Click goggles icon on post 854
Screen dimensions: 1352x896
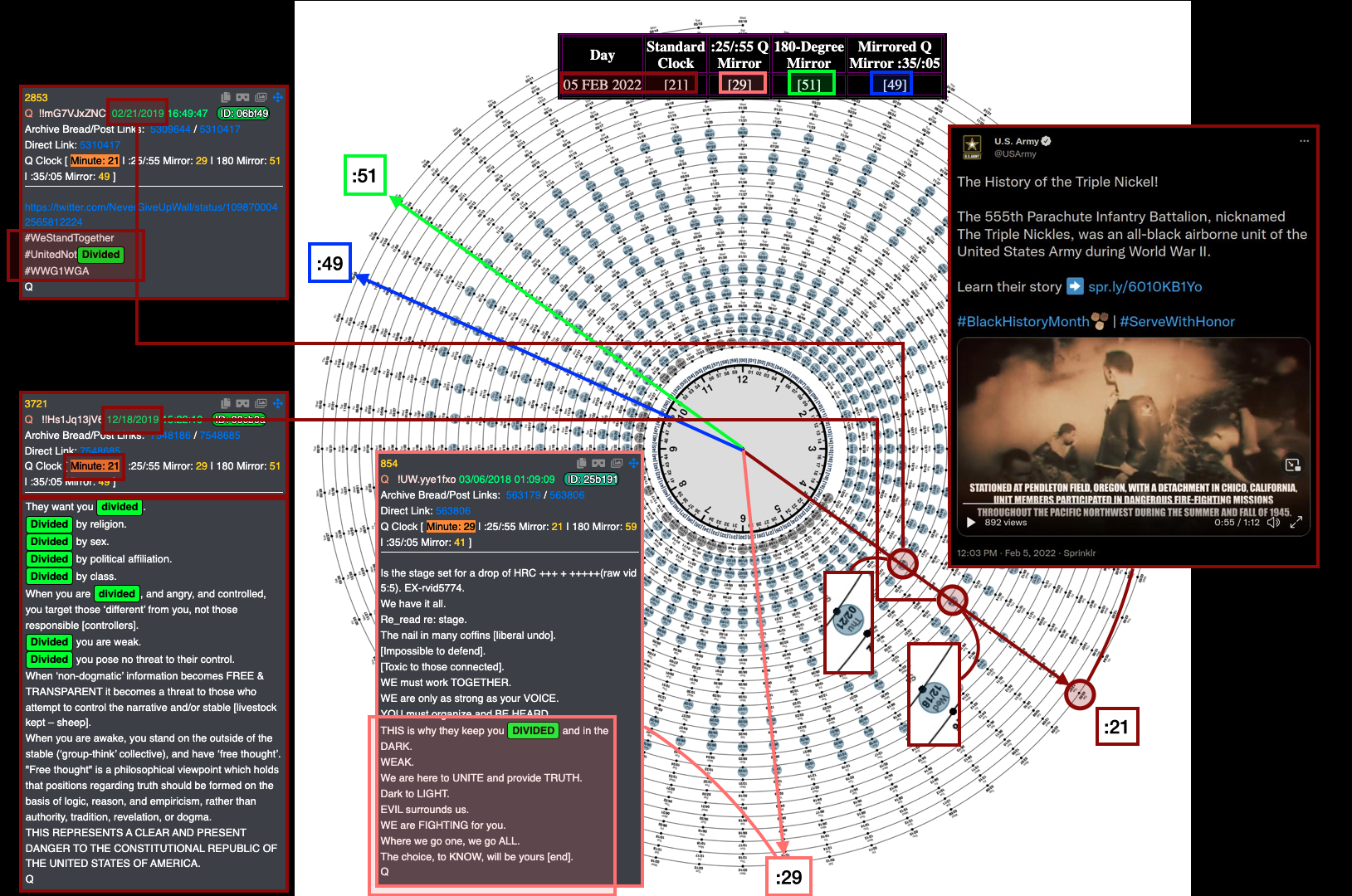coord(598,463)
